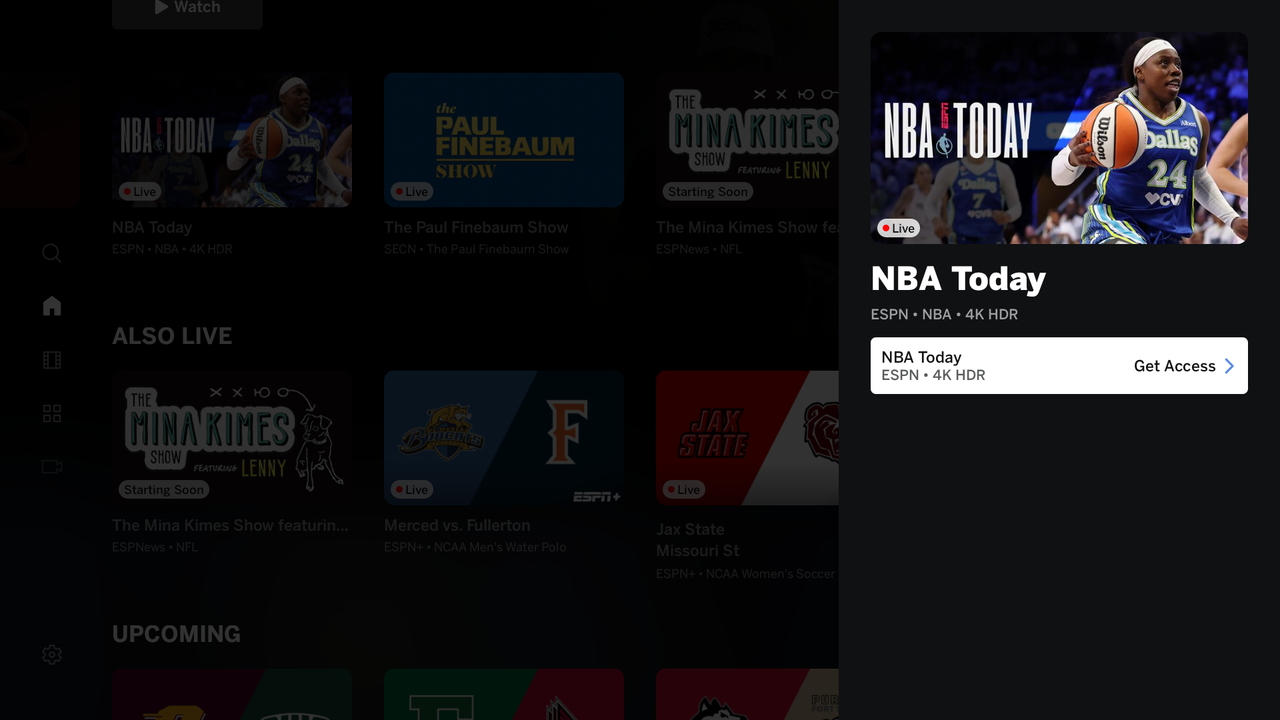1280x720 pixels.
Task: Open the Jax State vs Missouri St thumbnail
Action: 747,438
